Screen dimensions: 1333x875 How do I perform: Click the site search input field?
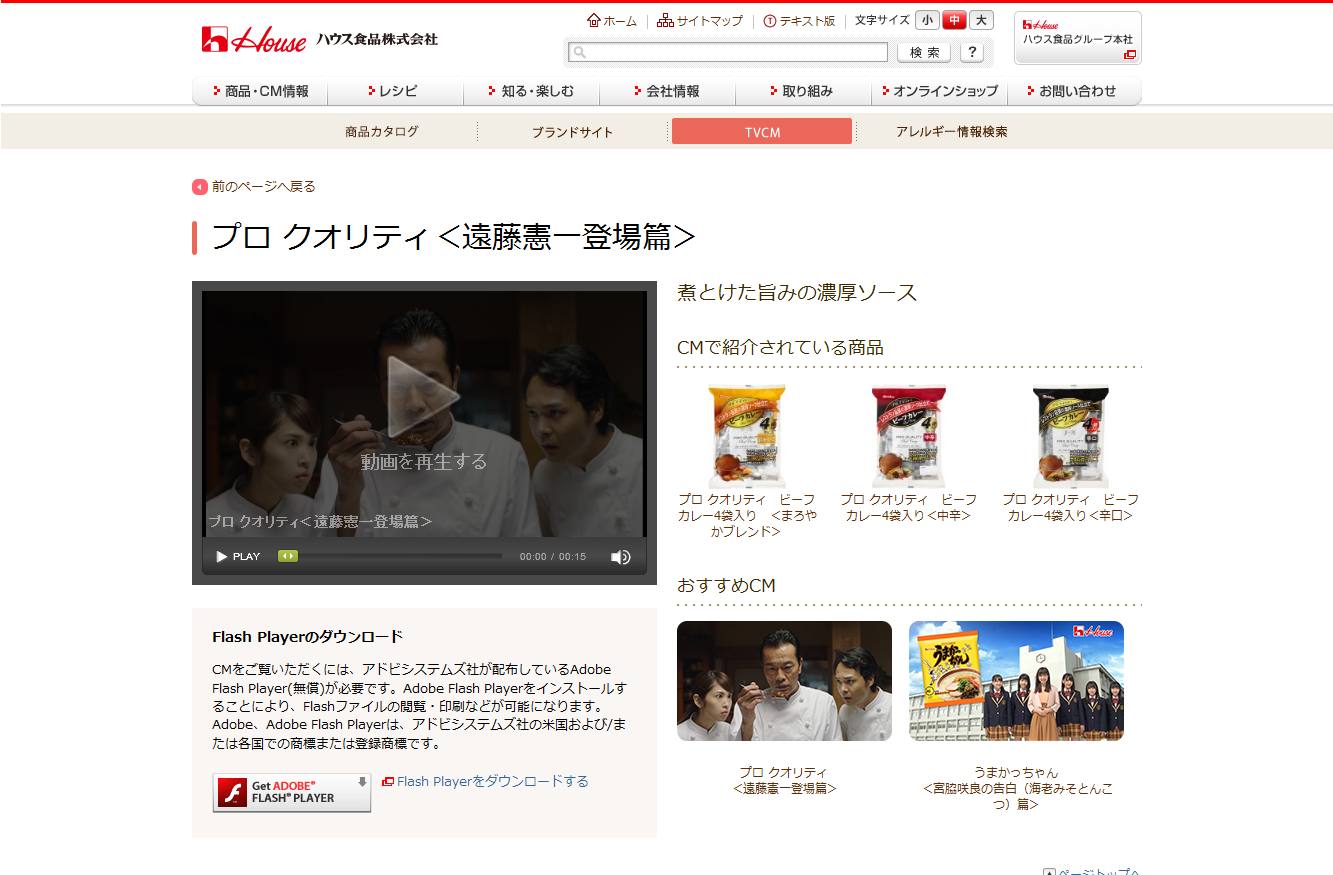(x=729, y=52)
